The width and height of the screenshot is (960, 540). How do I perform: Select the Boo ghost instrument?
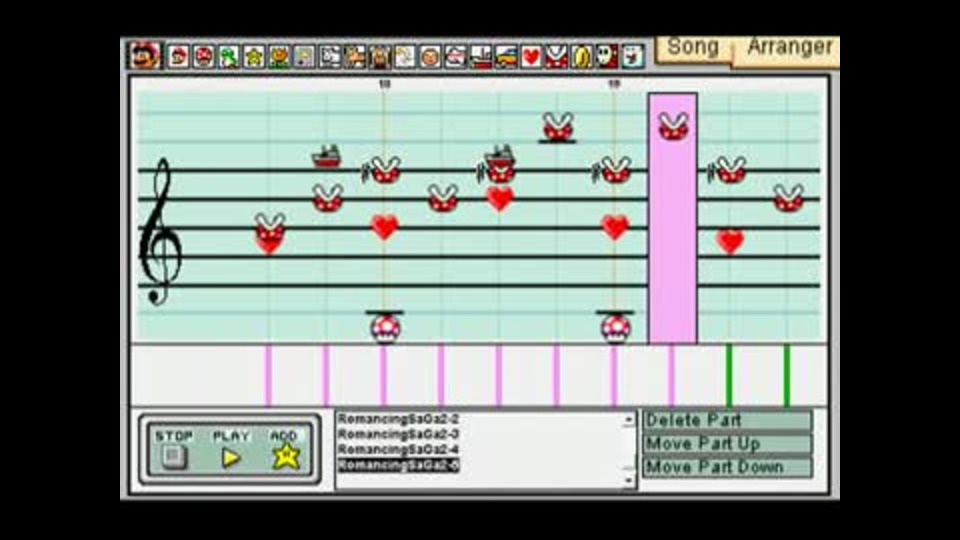[632, 57]
